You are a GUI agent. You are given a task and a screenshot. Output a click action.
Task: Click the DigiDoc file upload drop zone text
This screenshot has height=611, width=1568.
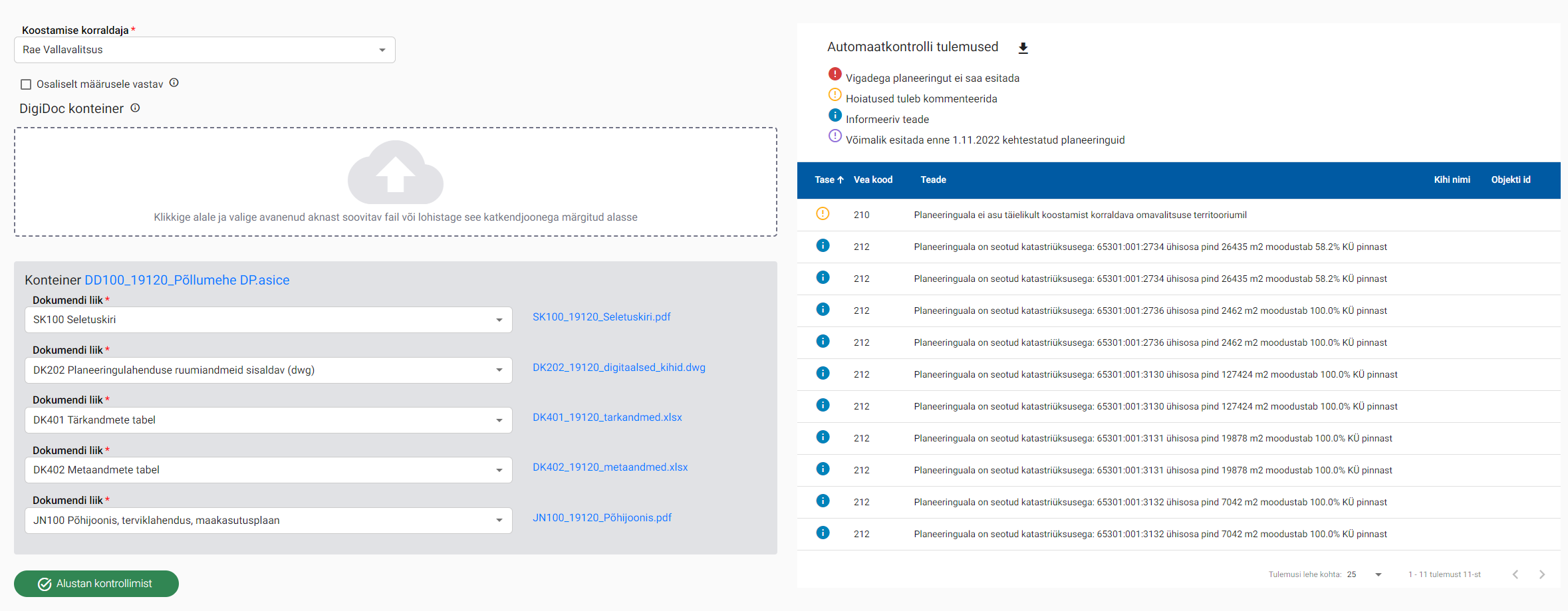click(396, 217)
